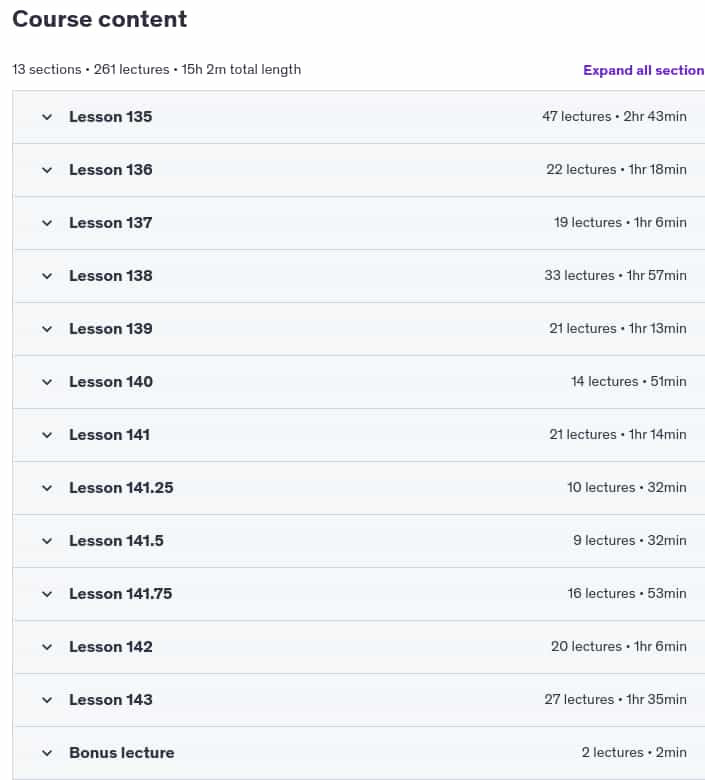
Task: Click the Lesson 138 title
Action: pyautogui.click(x=110, y=276)
